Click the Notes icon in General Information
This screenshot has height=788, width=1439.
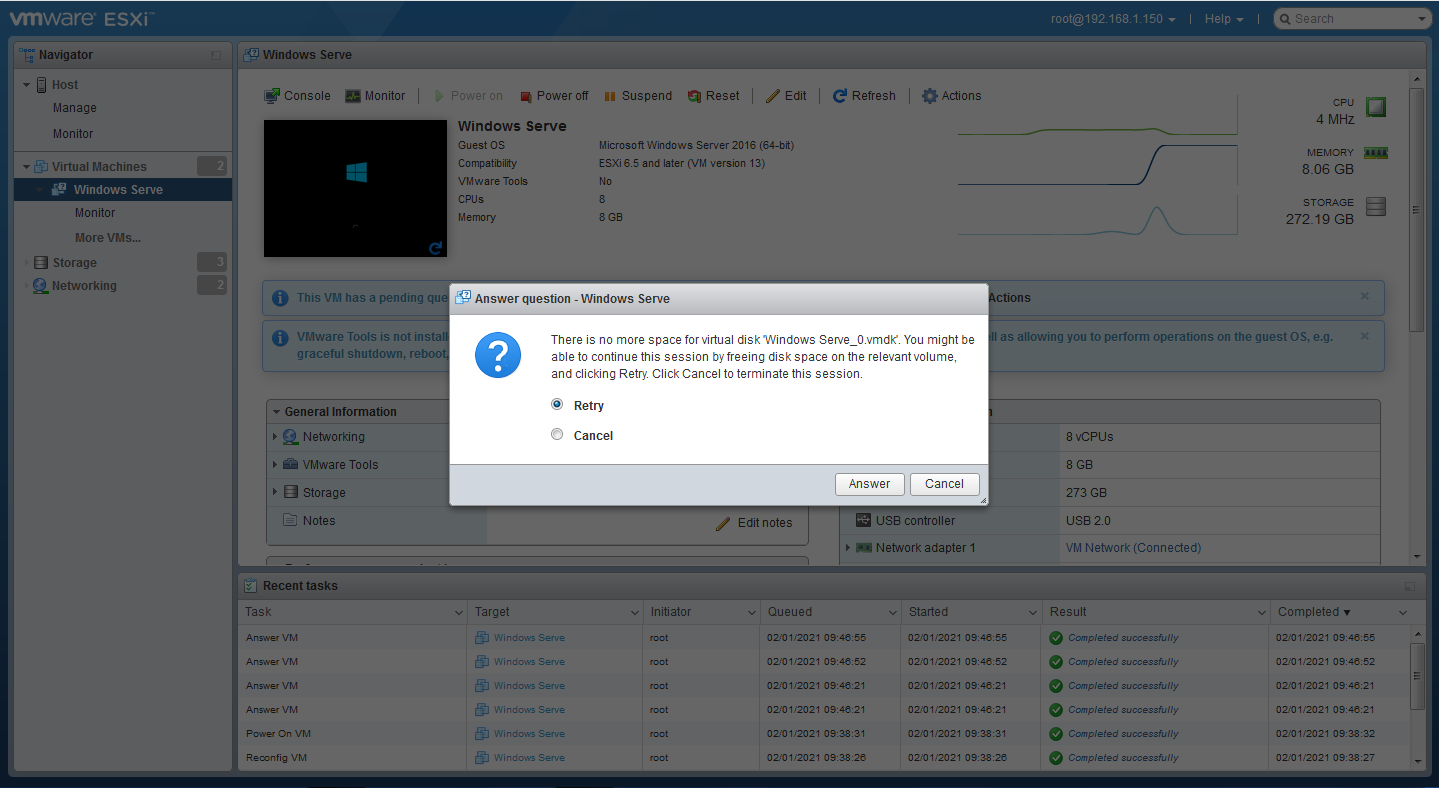point(290,521)
